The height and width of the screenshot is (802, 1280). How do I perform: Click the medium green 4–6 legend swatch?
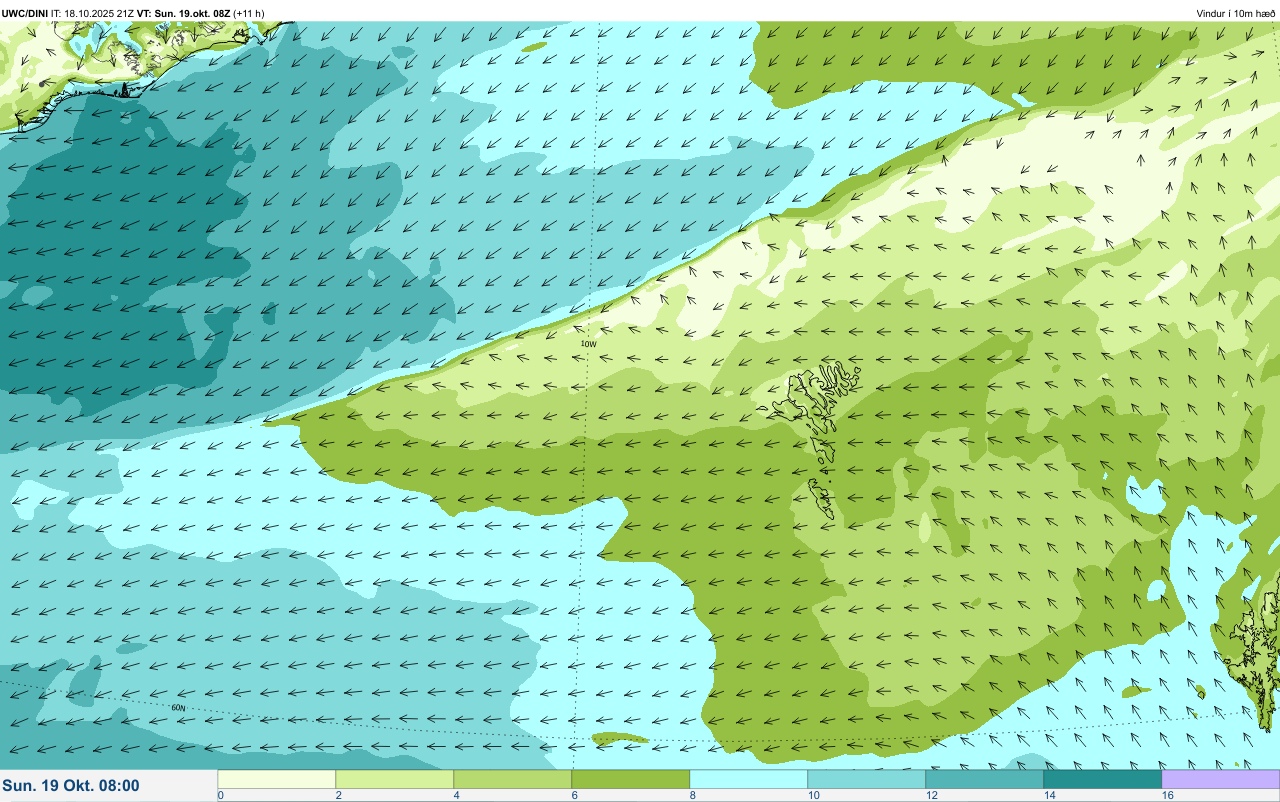point(513,779)
